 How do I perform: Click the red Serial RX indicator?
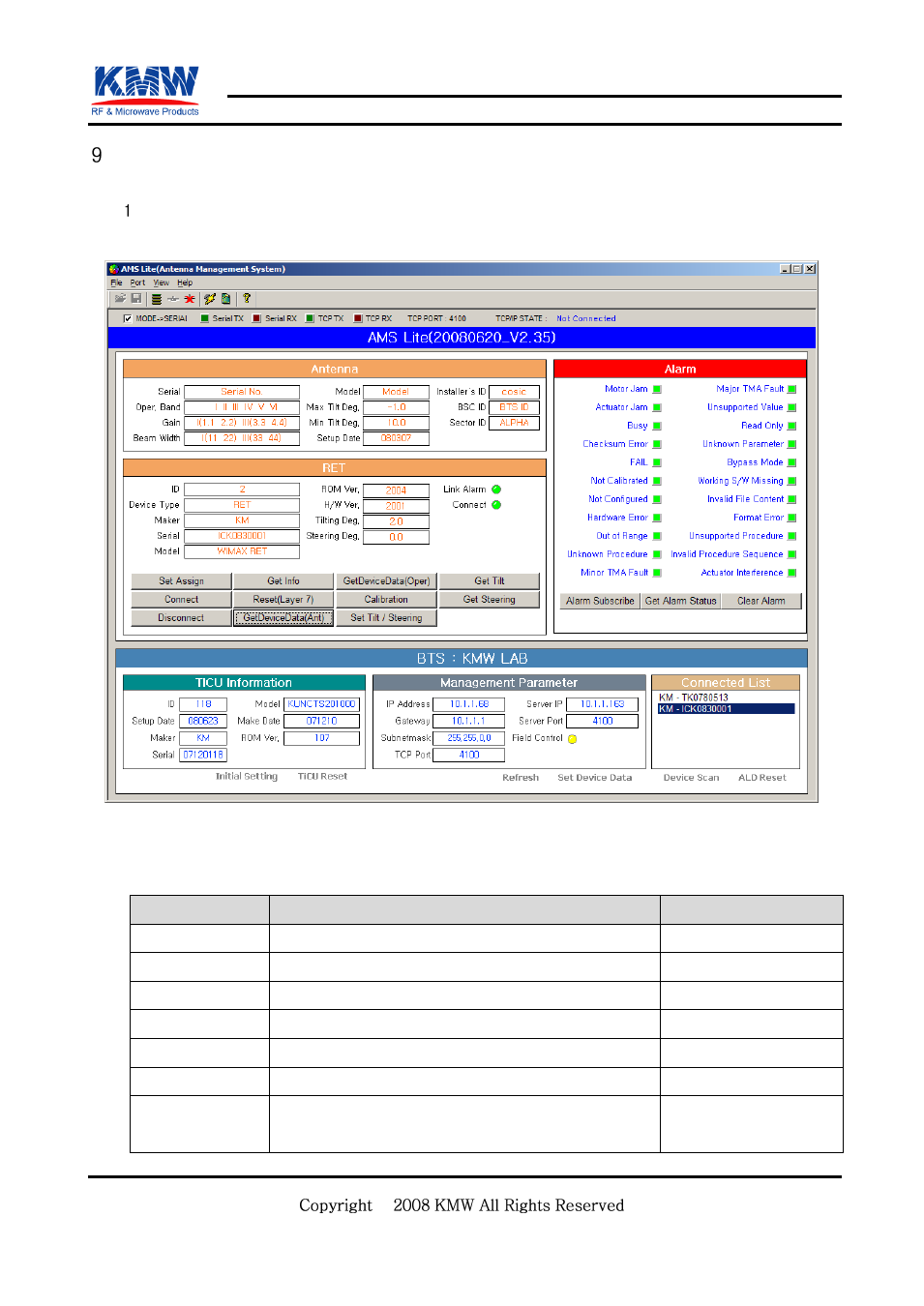[x=257, y=318]
